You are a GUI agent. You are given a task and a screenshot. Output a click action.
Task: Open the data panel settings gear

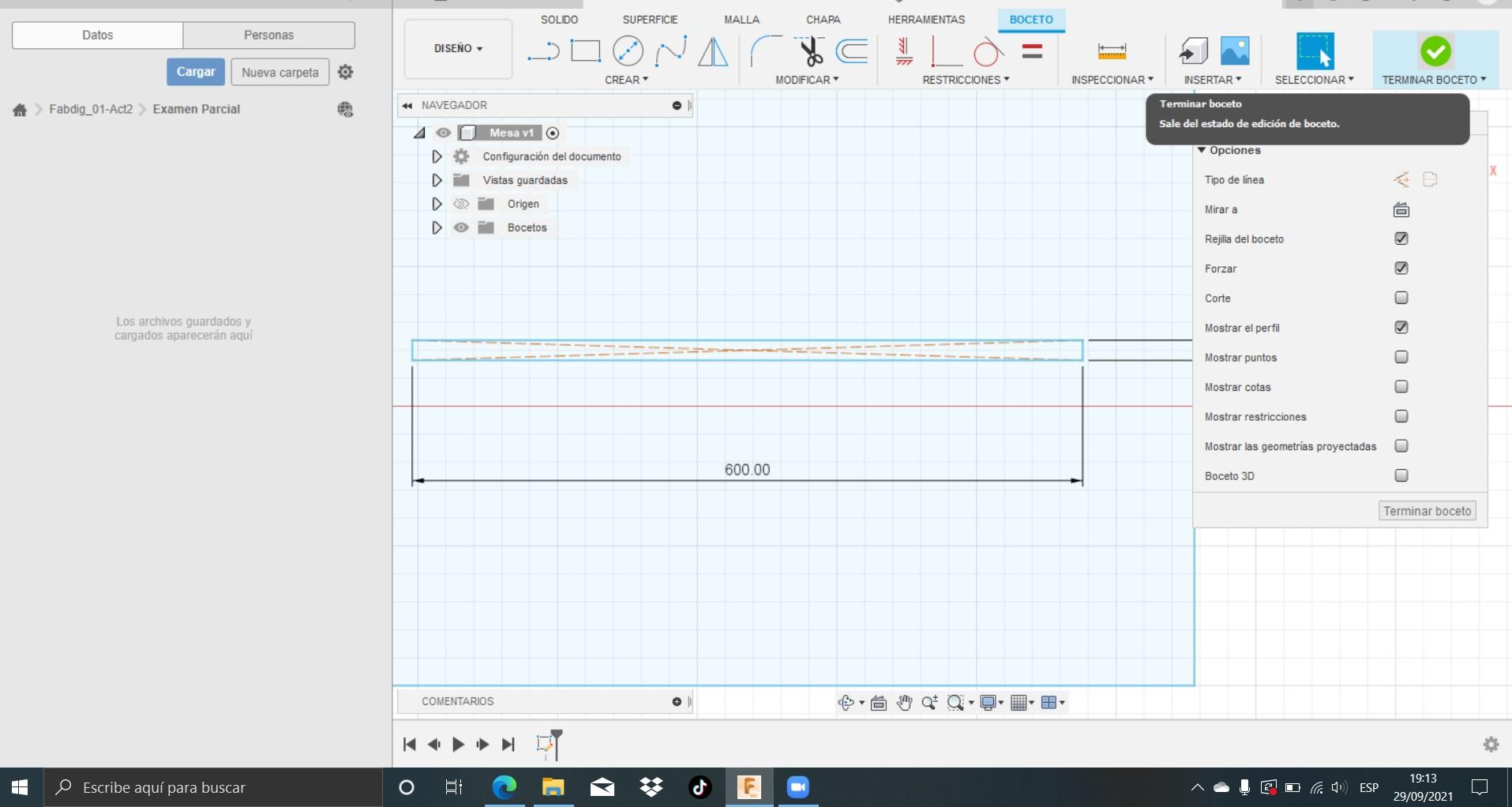coord(345,72)
